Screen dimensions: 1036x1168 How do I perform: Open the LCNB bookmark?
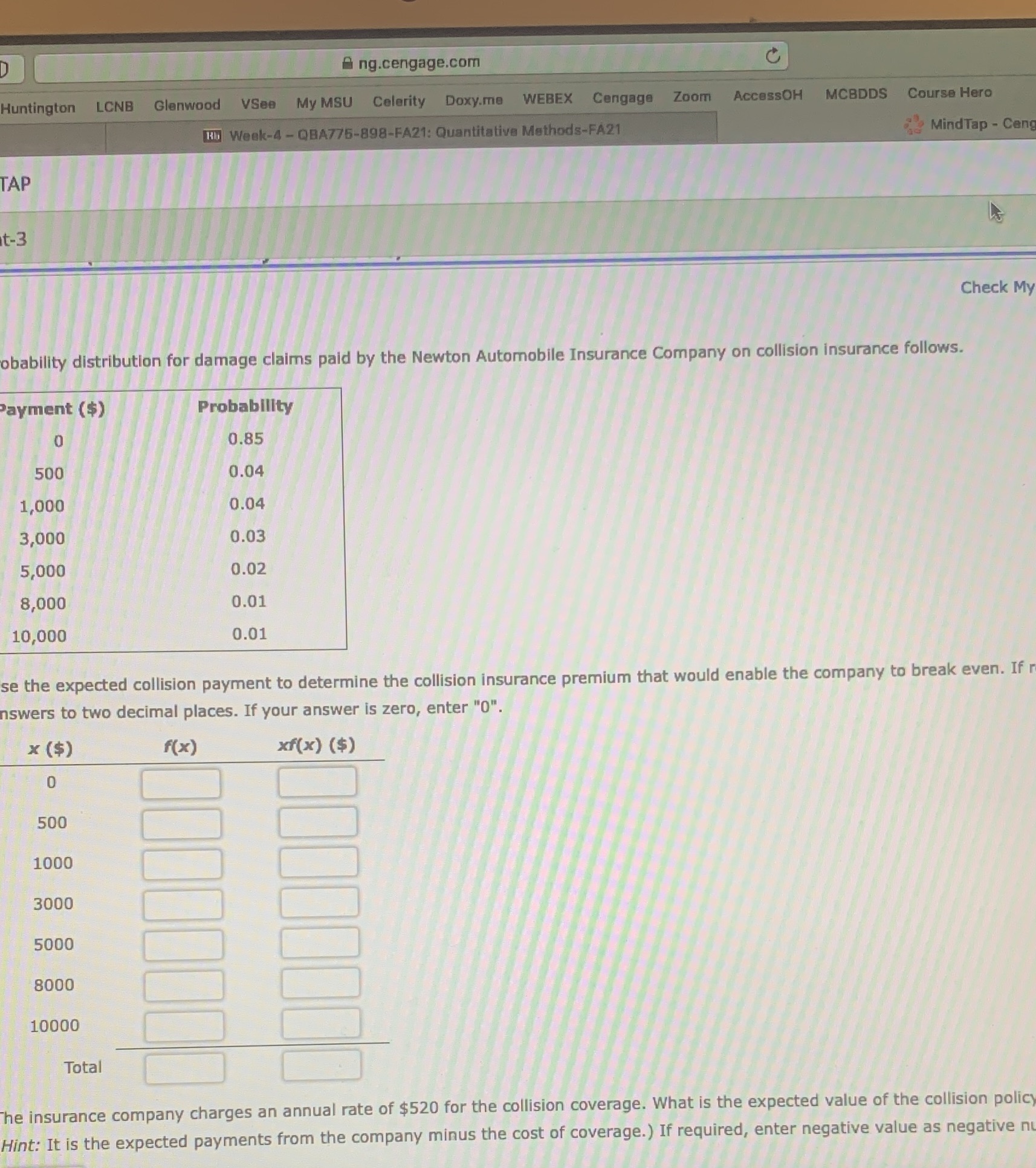tap(115, 106)
